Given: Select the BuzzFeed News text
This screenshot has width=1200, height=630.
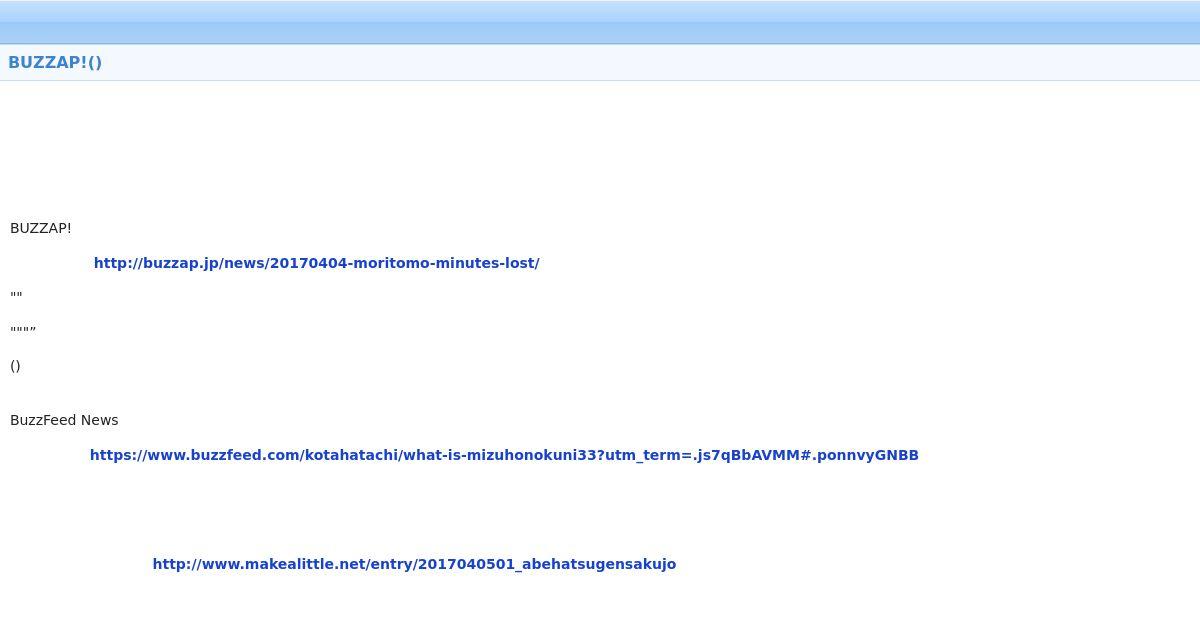Looking at the screenshot, I should tap(64, 420).
